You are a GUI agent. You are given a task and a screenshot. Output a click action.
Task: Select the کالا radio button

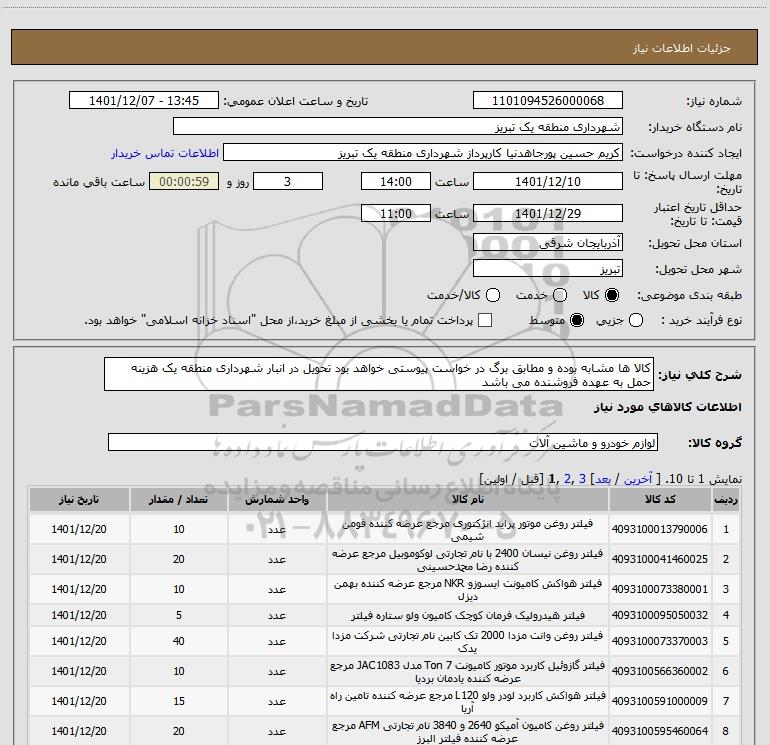click(612, 295)
